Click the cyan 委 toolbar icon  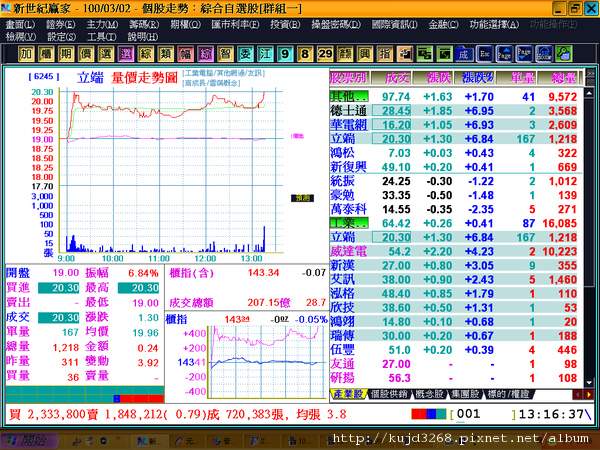coord(245,54)
